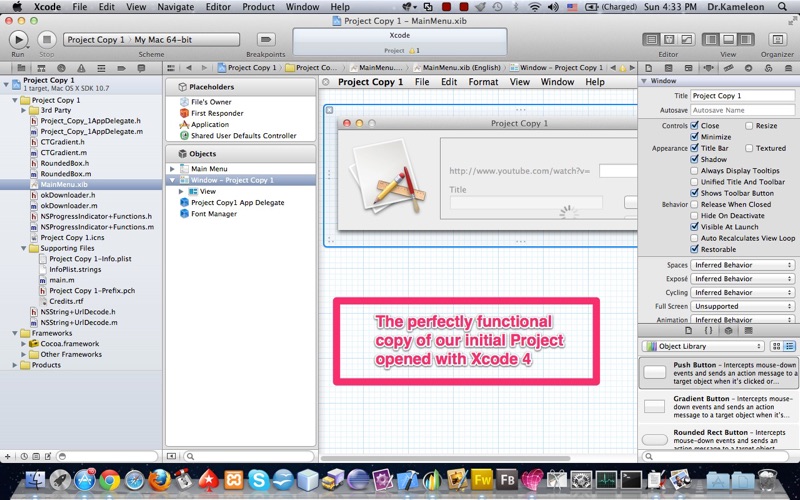Click the Autosave Name input field
The width and height of the screenshot is (800, 500).
pyautogui.click(x=742, y=110)
